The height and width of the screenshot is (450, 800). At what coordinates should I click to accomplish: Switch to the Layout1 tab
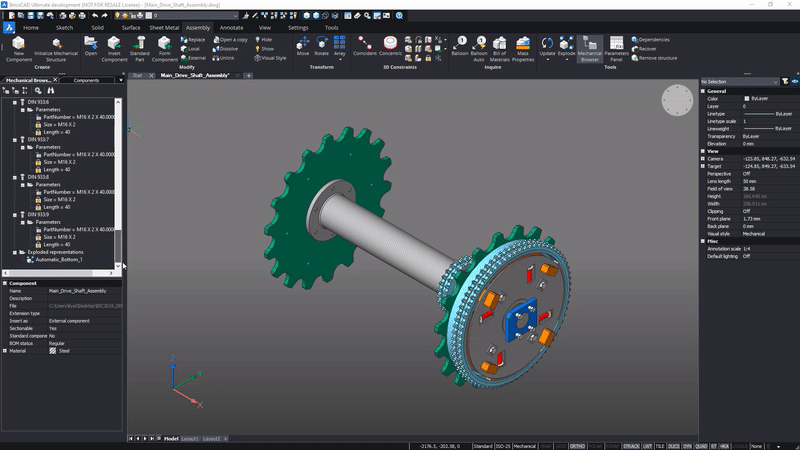(190, 439)
